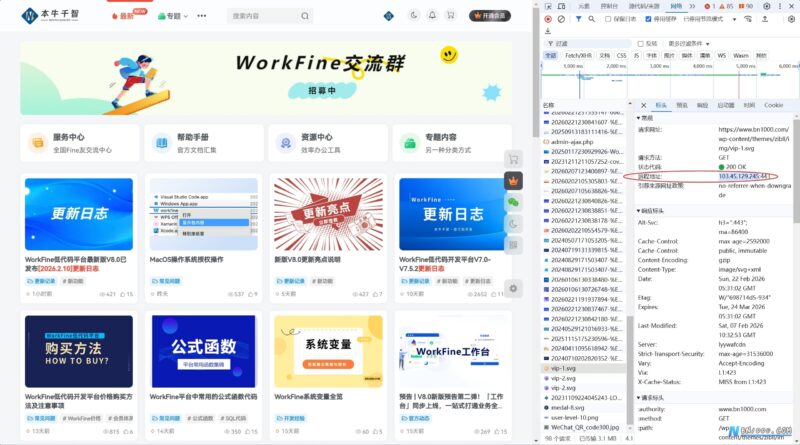The image size is (800, 445).
Task: Click the import HAR upload arrow icon
Action: click(765, 19)
